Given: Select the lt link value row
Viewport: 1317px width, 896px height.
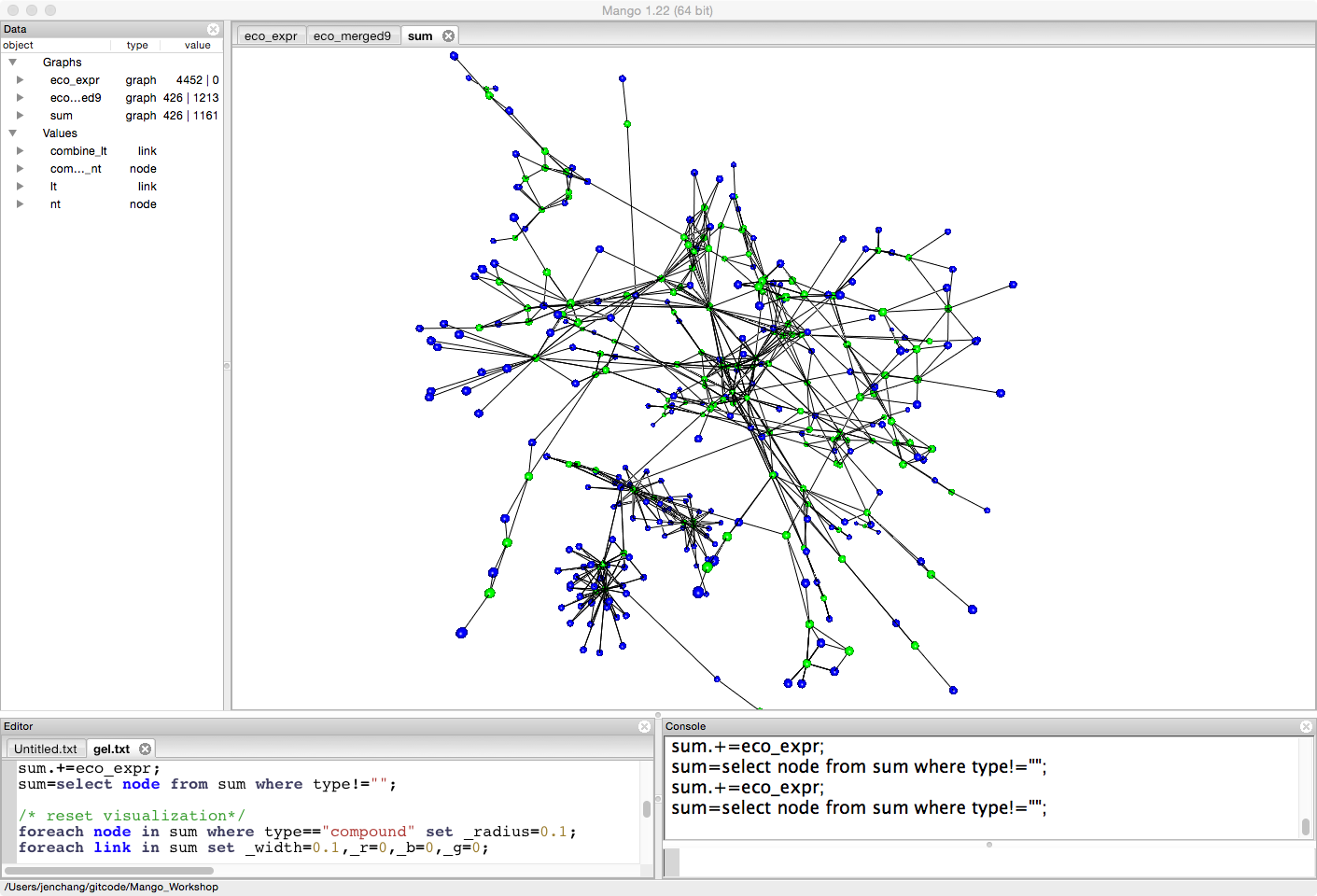Looking at the screenshot, I should [x=54, y=187].
